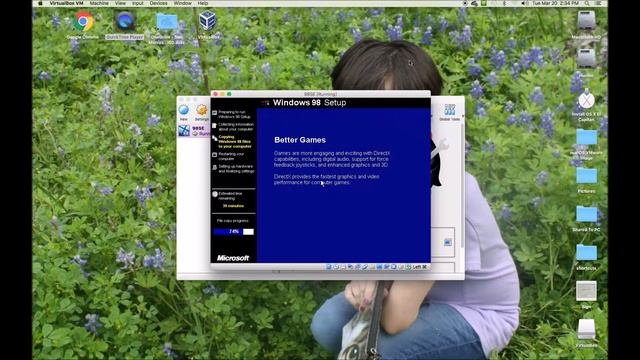
Task: Click preview button in Manager lower panel
Action: [x=448, y=242]
